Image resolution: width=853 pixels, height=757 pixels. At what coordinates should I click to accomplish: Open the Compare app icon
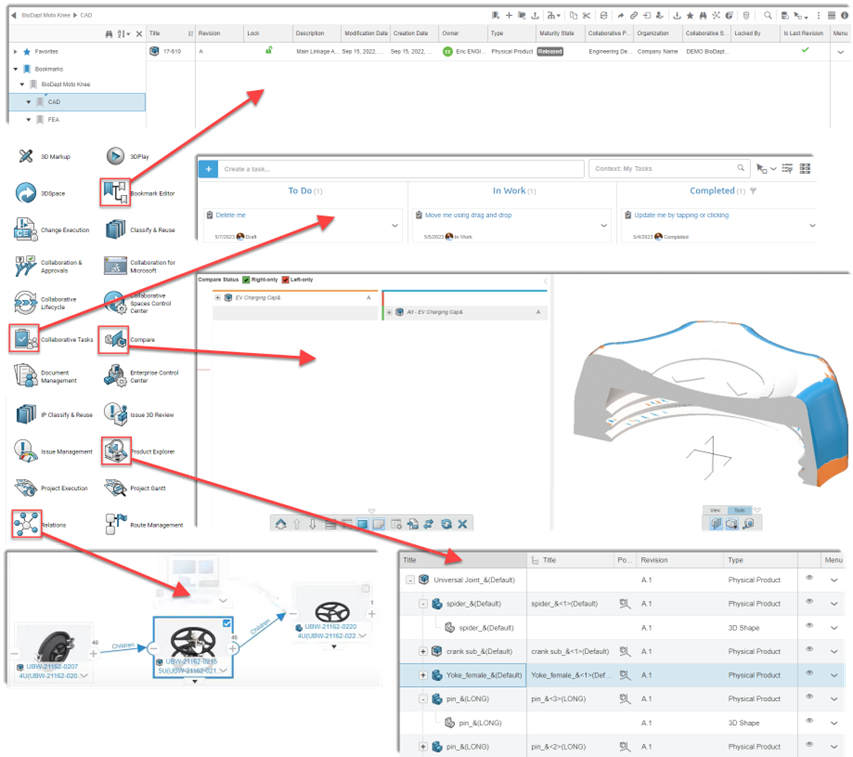pos(115,340)
